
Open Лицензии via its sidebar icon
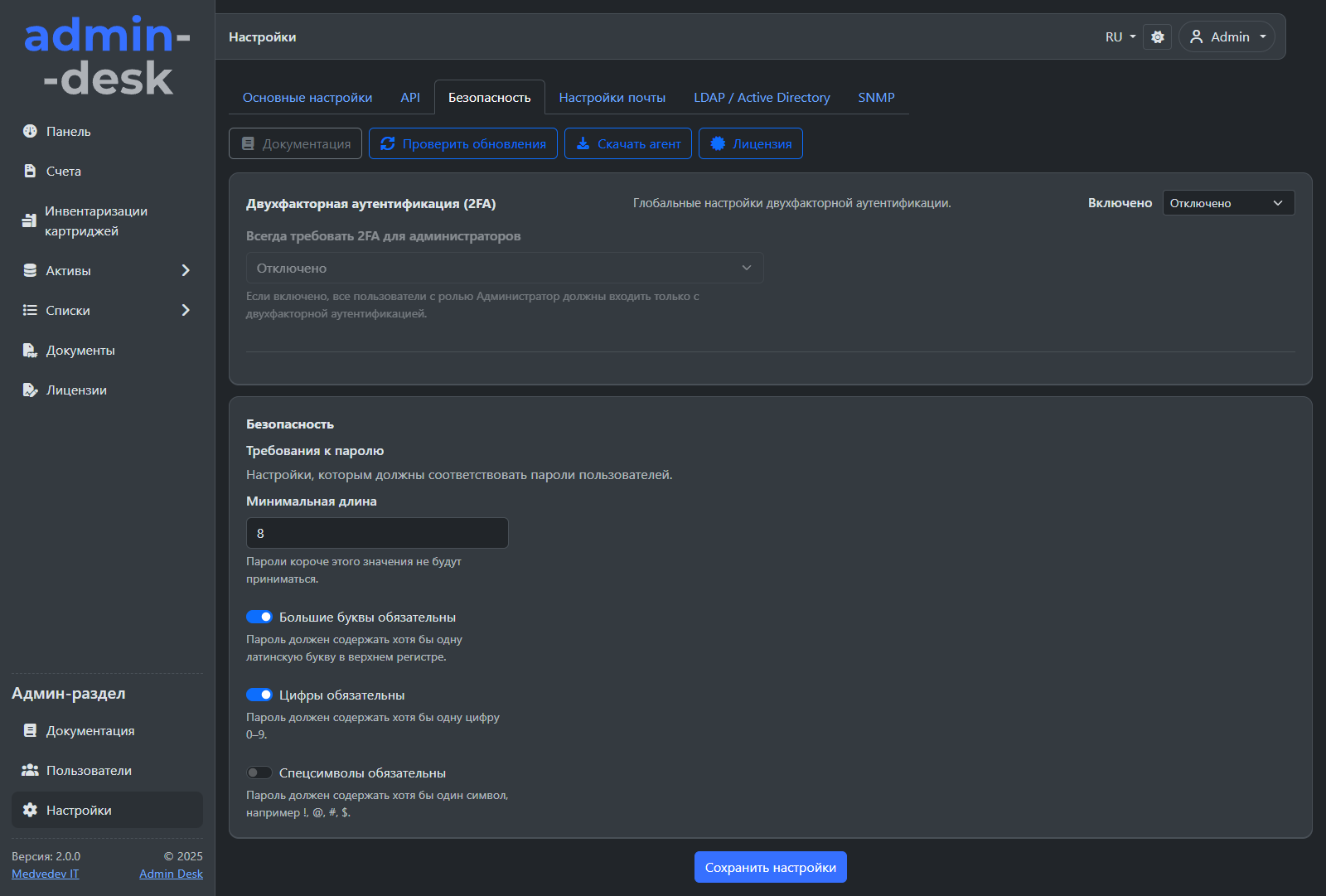point(30,390)
